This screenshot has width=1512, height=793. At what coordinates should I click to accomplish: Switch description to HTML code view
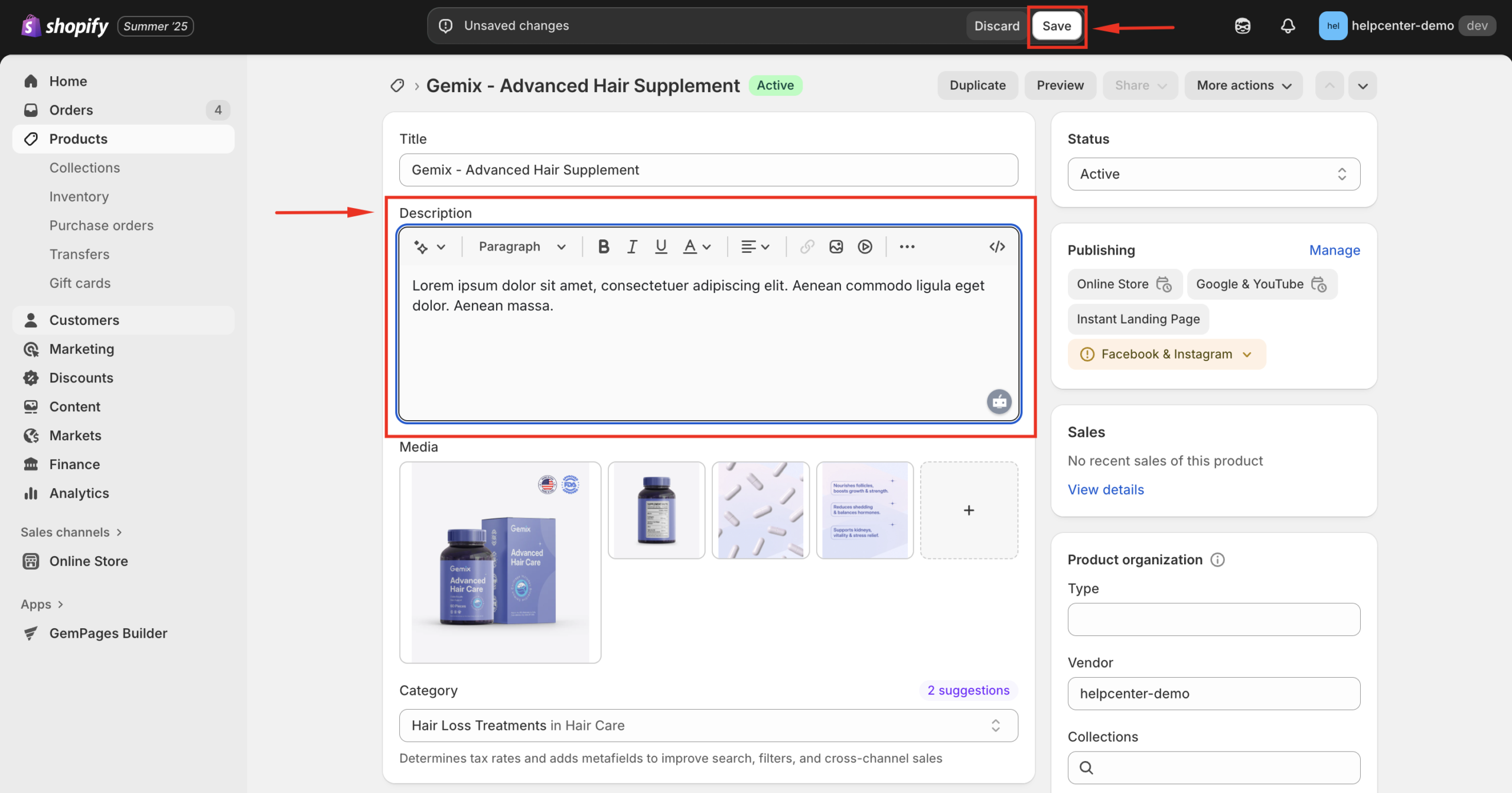997,246
